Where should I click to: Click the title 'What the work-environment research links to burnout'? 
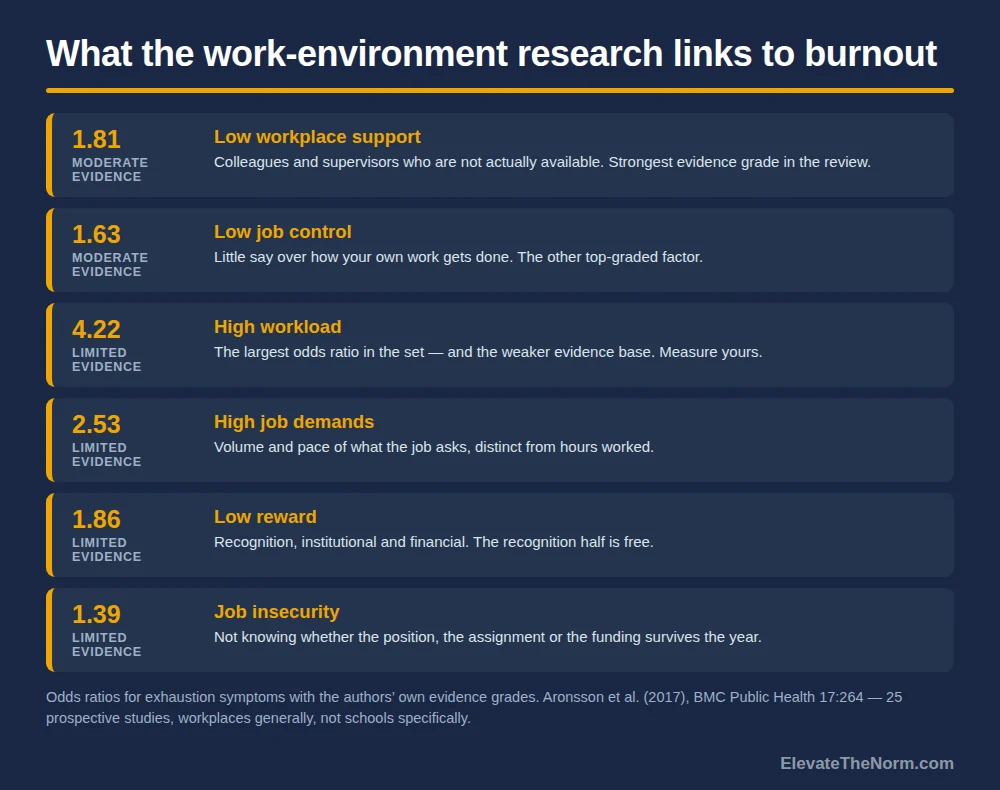pos(491,53)
